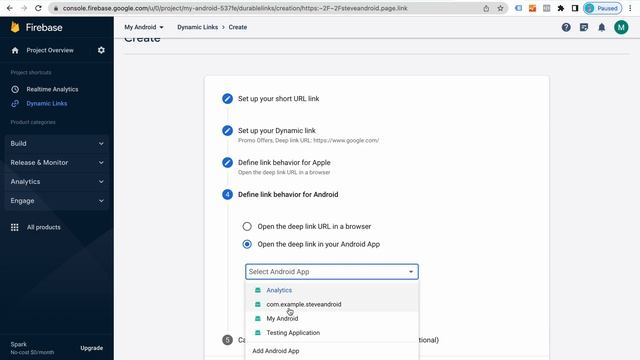
Task: Open the Chrome extensions puzzle icon
Action: click(x=561, y=8)
